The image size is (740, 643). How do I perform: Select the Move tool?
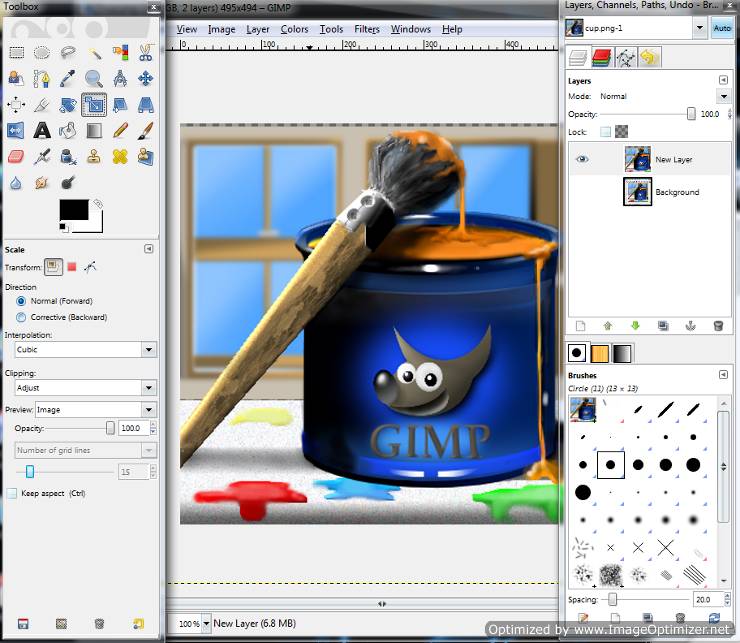(x=145, y=78)
